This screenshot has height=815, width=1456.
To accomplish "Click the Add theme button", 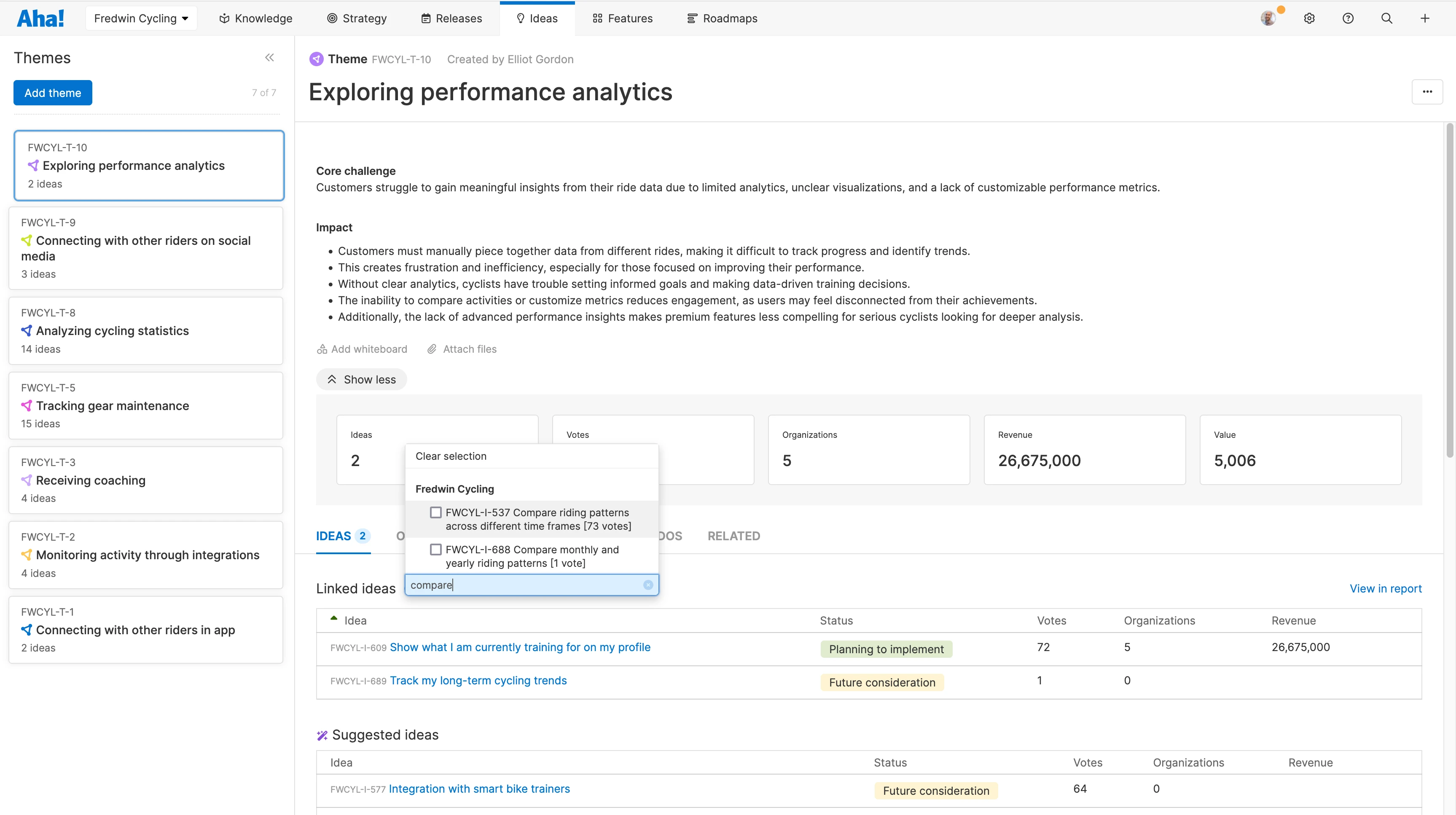I will point(53,93).
